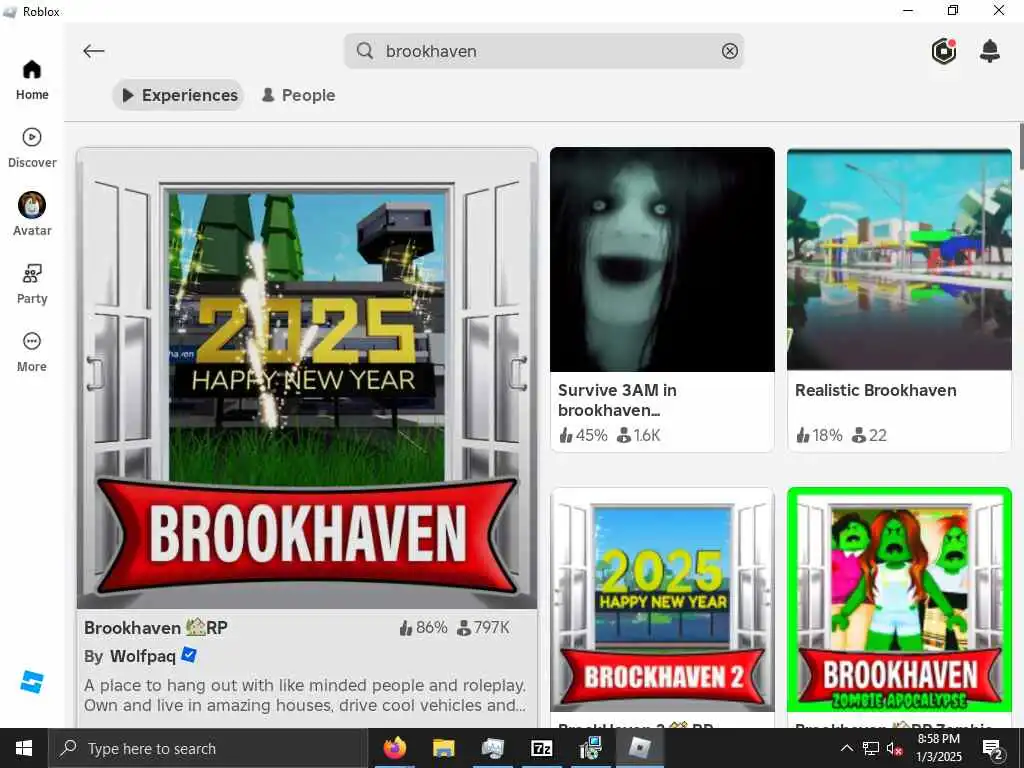Image resolution: width=1024 pixels, height=768 pixels.
Task: Click the taskbar clock showing 8:58 PM
Action: [x=939, y=748]
